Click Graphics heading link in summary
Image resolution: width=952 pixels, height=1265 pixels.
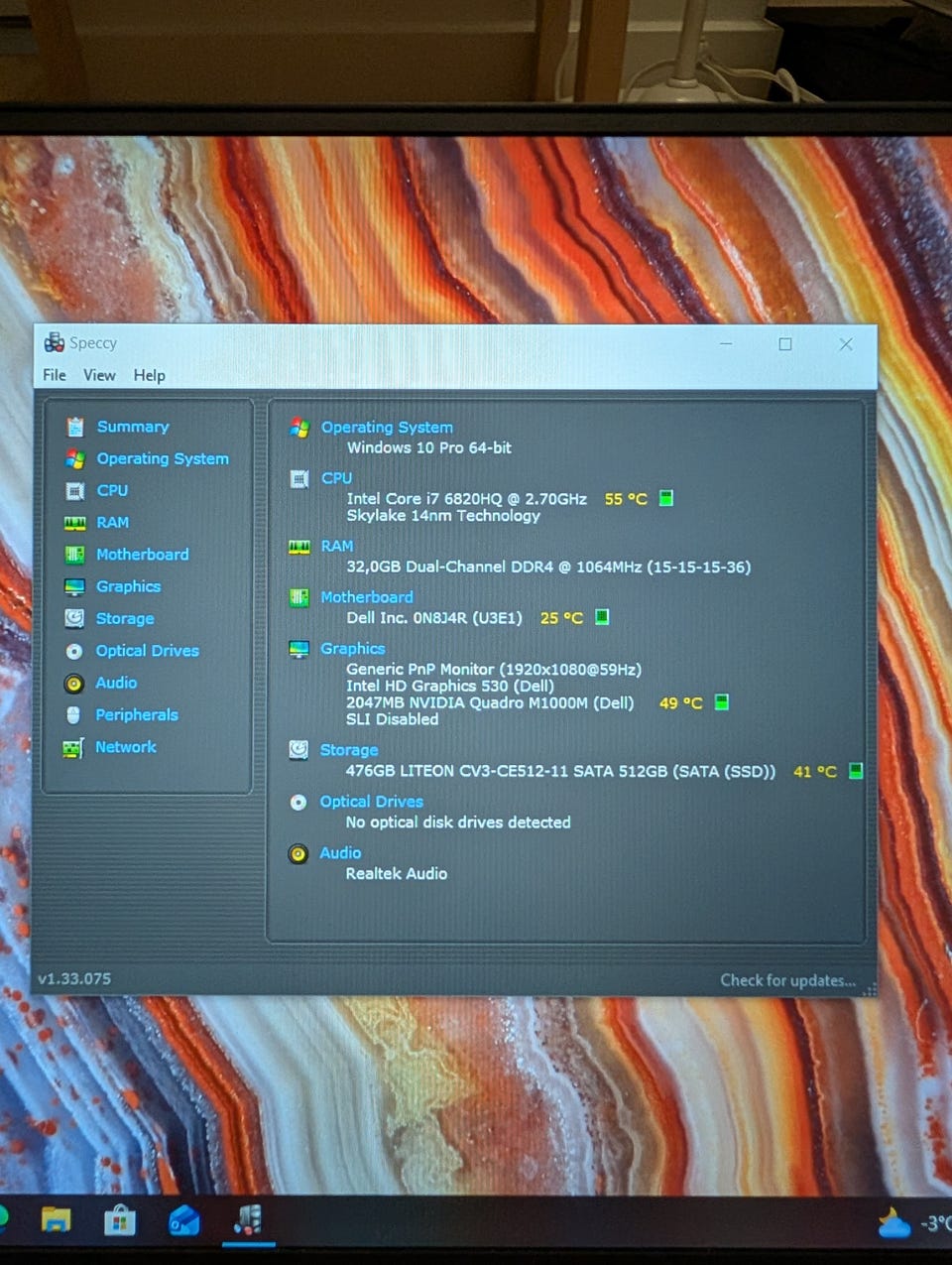(x=352, y=649)
